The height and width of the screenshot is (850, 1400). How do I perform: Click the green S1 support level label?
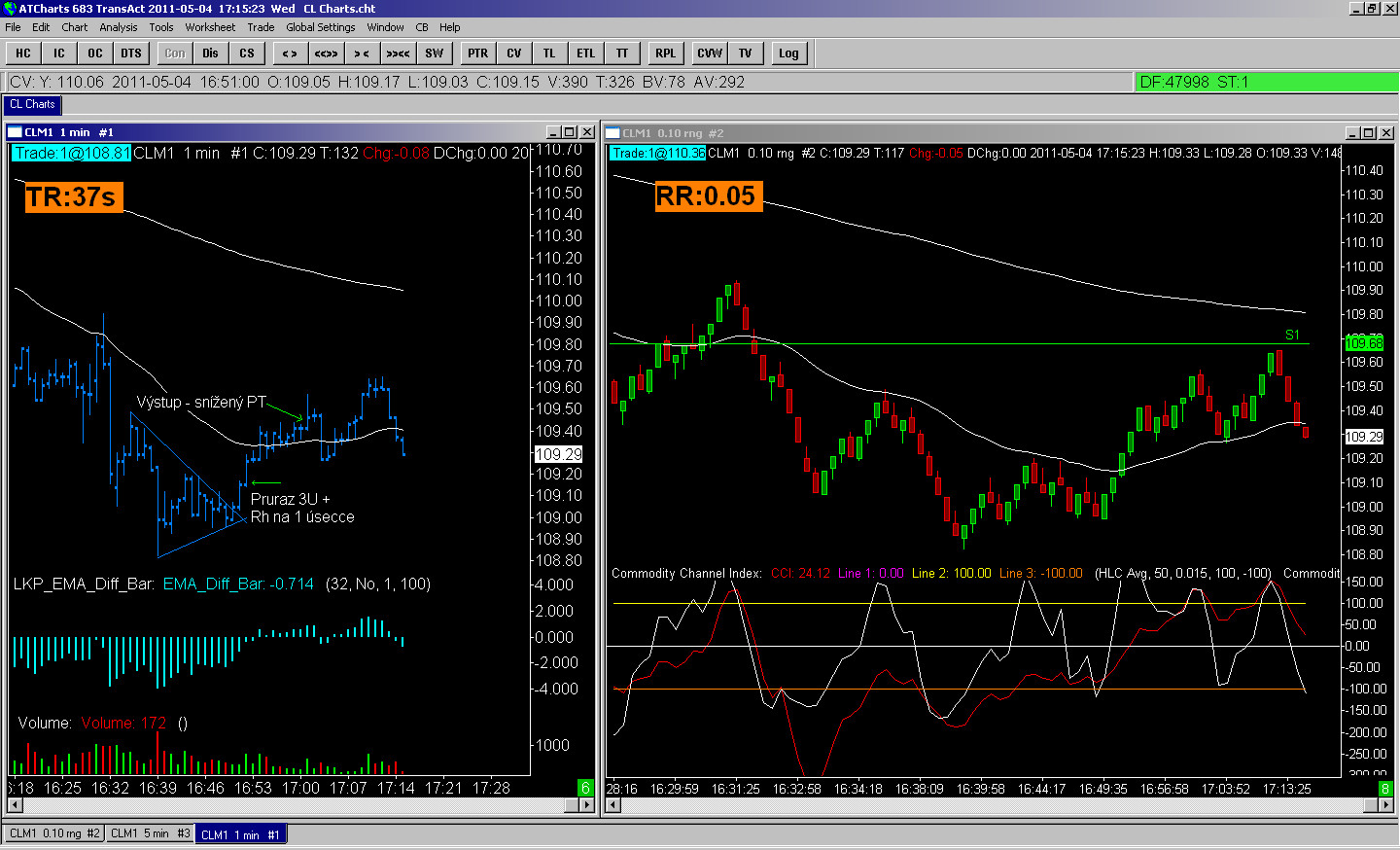point(1292,336)
